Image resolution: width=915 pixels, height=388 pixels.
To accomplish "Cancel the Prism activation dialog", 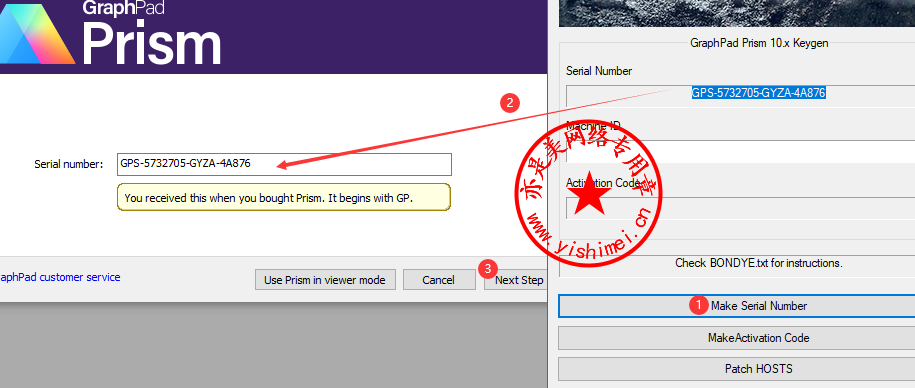I will point(439,279).
